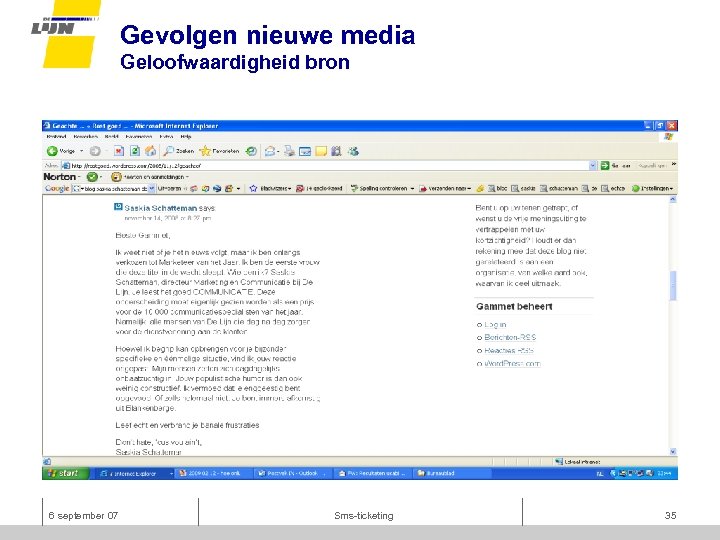This screenshot has width=720, height=540.
Task: Open the Bestand menu
Action: (x=56, y=136)
